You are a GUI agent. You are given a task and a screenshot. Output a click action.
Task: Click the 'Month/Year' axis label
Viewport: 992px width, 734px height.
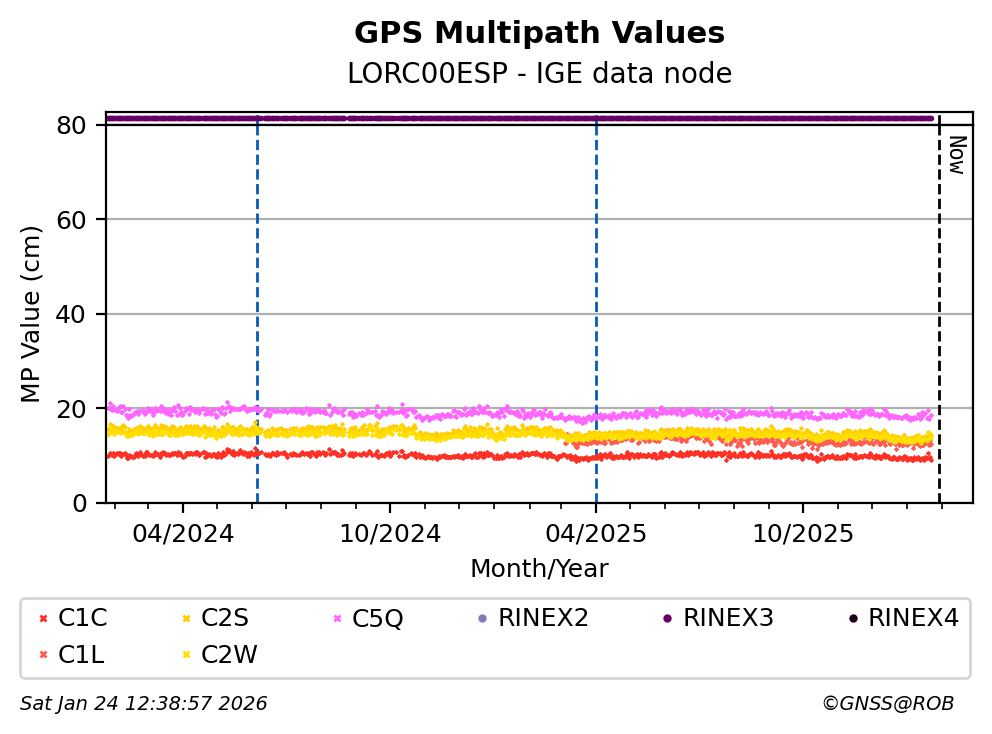tap(539, 569)
